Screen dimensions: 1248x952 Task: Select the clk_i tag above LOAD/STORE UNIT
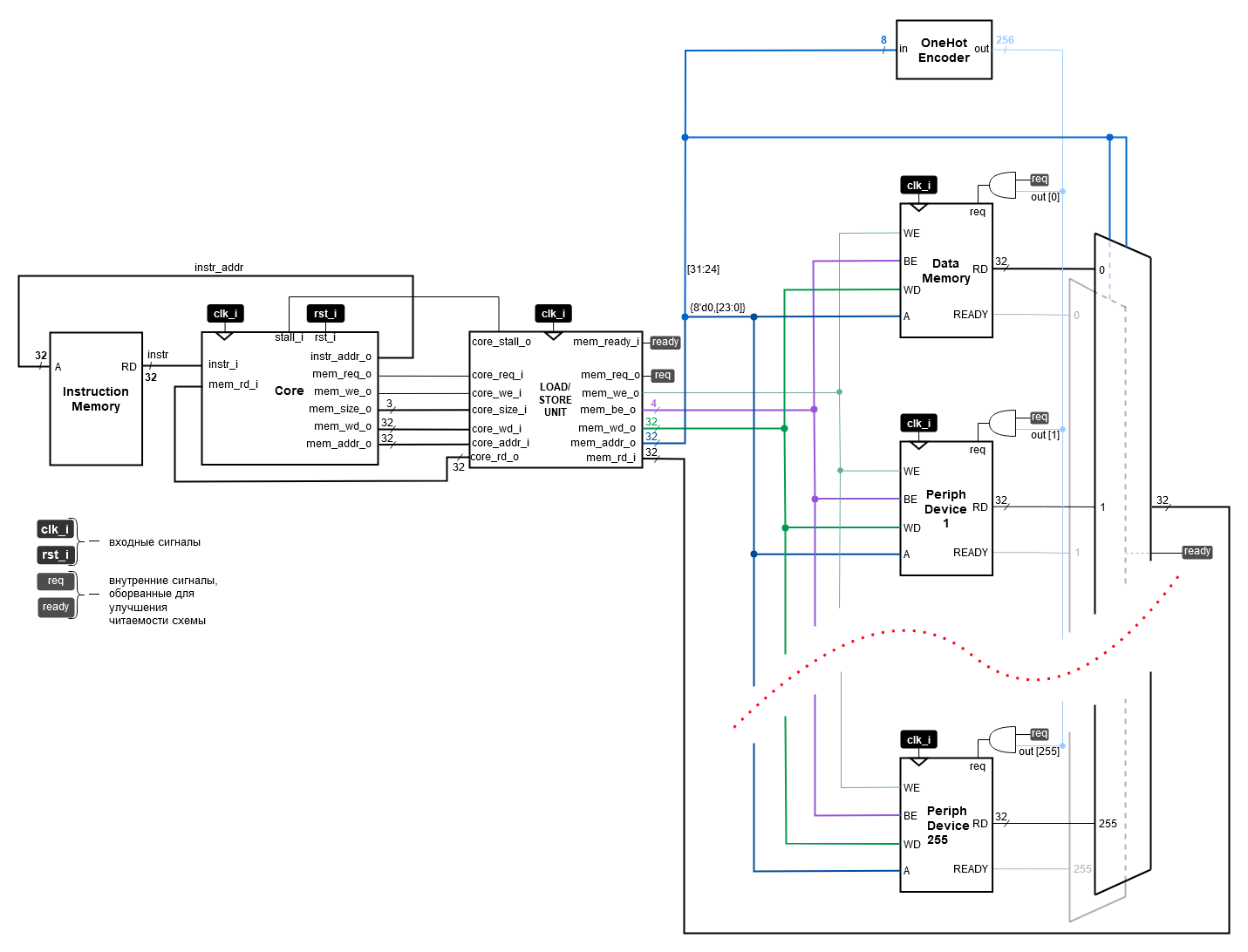pyautogui.click(x=553, y=314)
